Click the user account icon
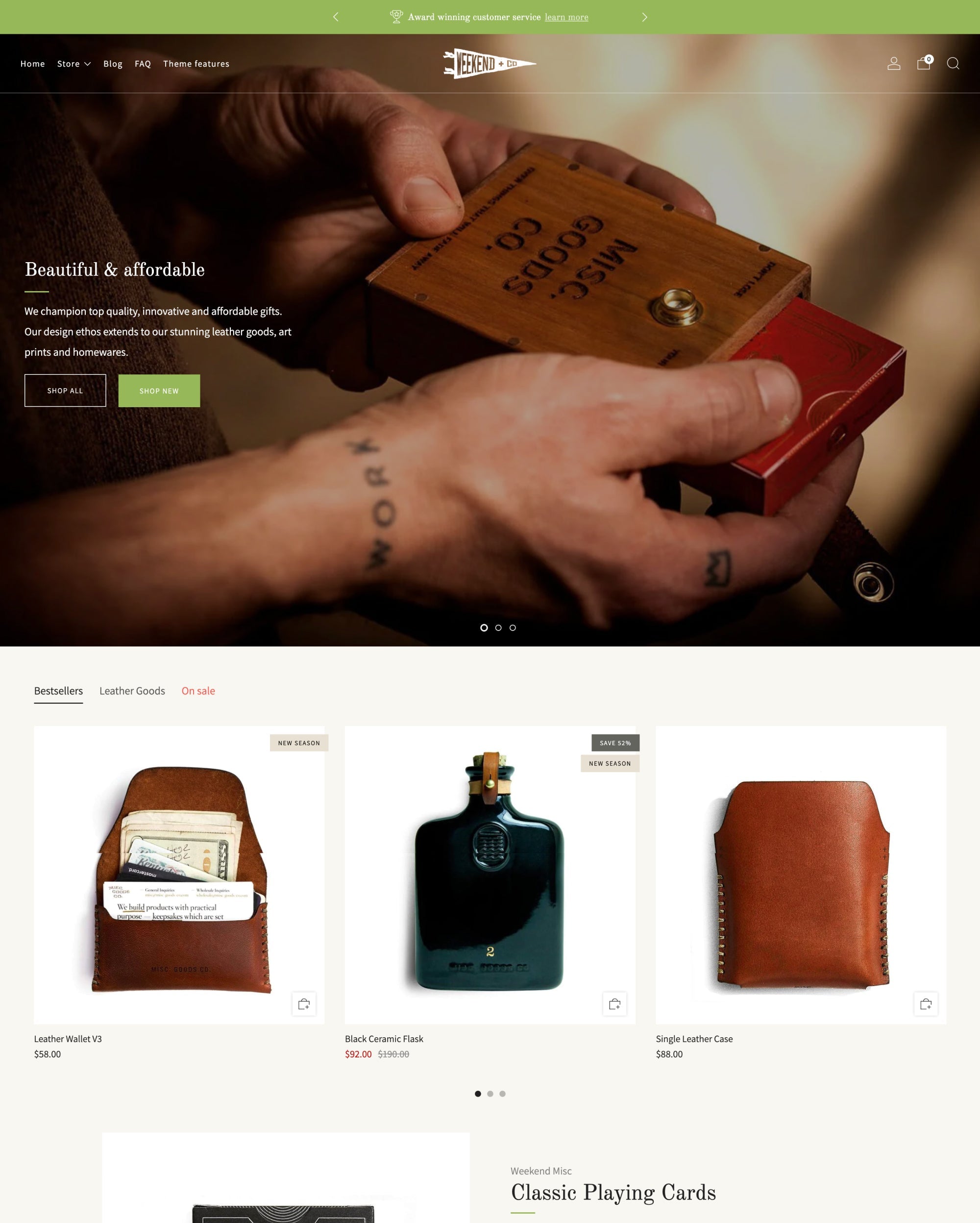Viewport: 980px width, 1223px height. [893, 63]
